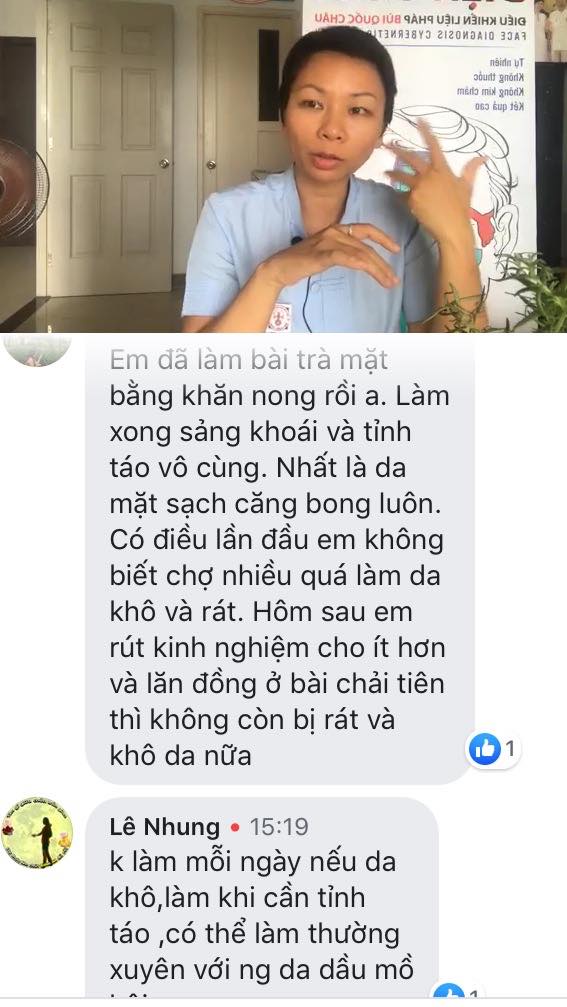
Task: Open the reaction count "1" beside the like icon
Action: 510,748
